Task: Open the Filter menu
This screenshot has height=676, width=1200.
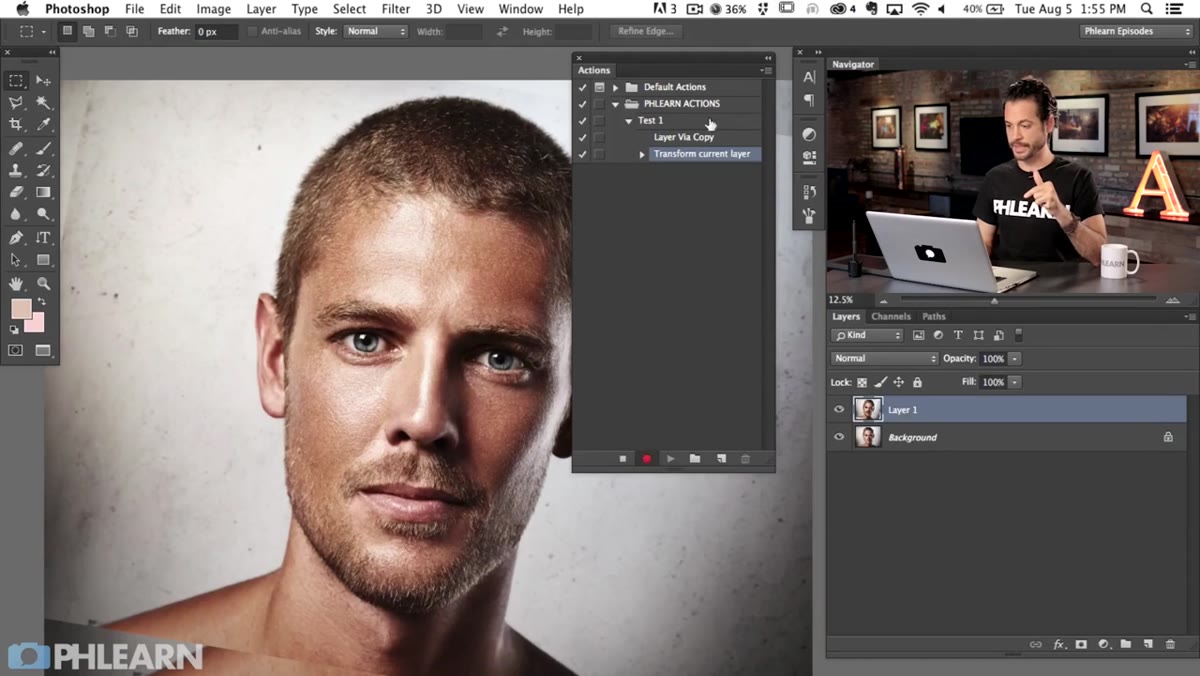Action: click(x=396, y=9)
